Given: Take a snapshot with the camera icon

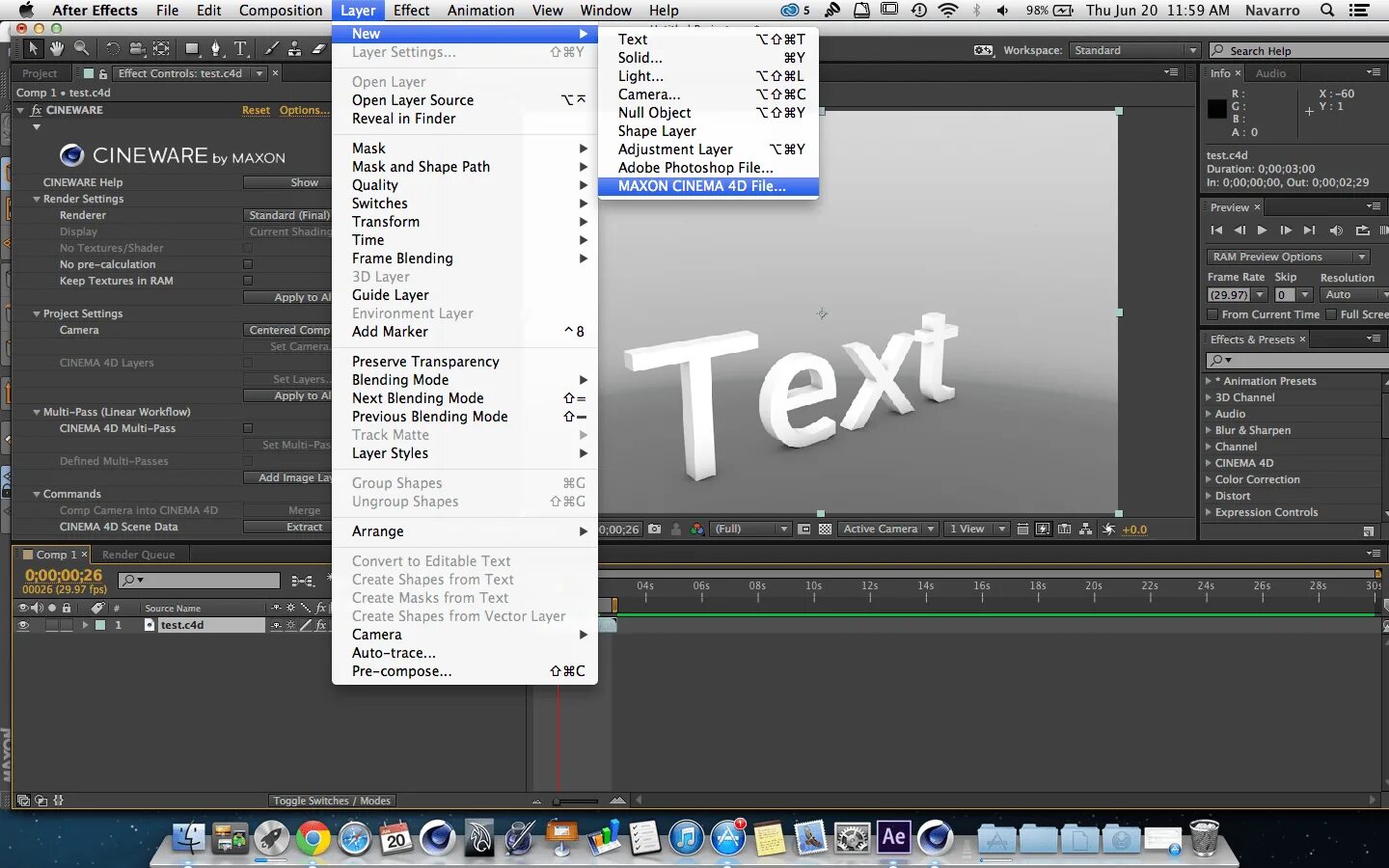Looking at the screenshot, I should (655, 529).
